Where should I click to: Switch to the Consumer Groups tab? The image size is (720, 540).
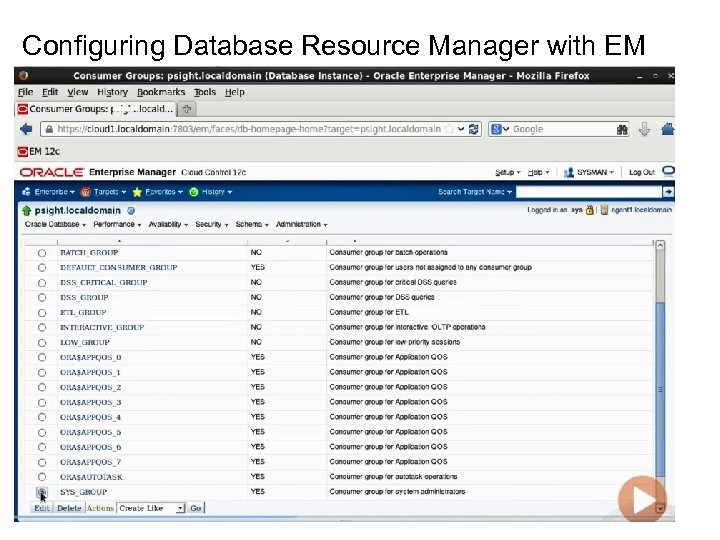click(x=96, y=109)
